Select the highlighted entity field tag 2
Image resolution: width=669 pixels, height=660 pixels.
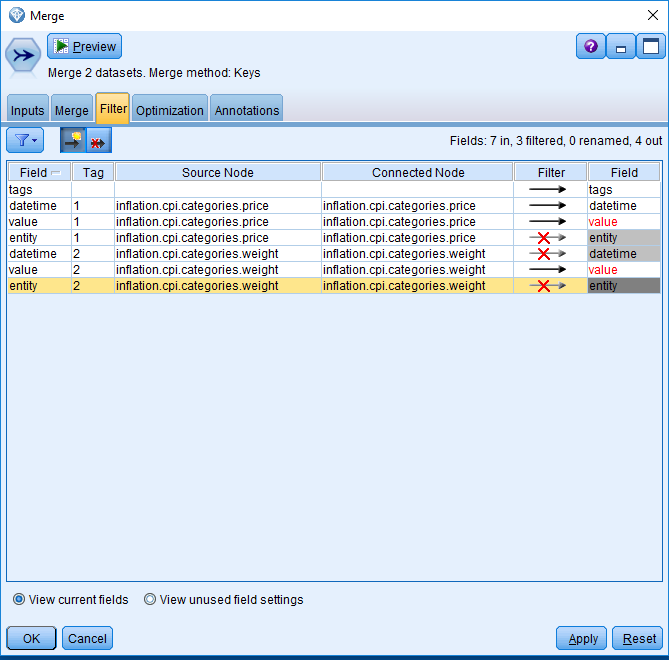[39, 285]
